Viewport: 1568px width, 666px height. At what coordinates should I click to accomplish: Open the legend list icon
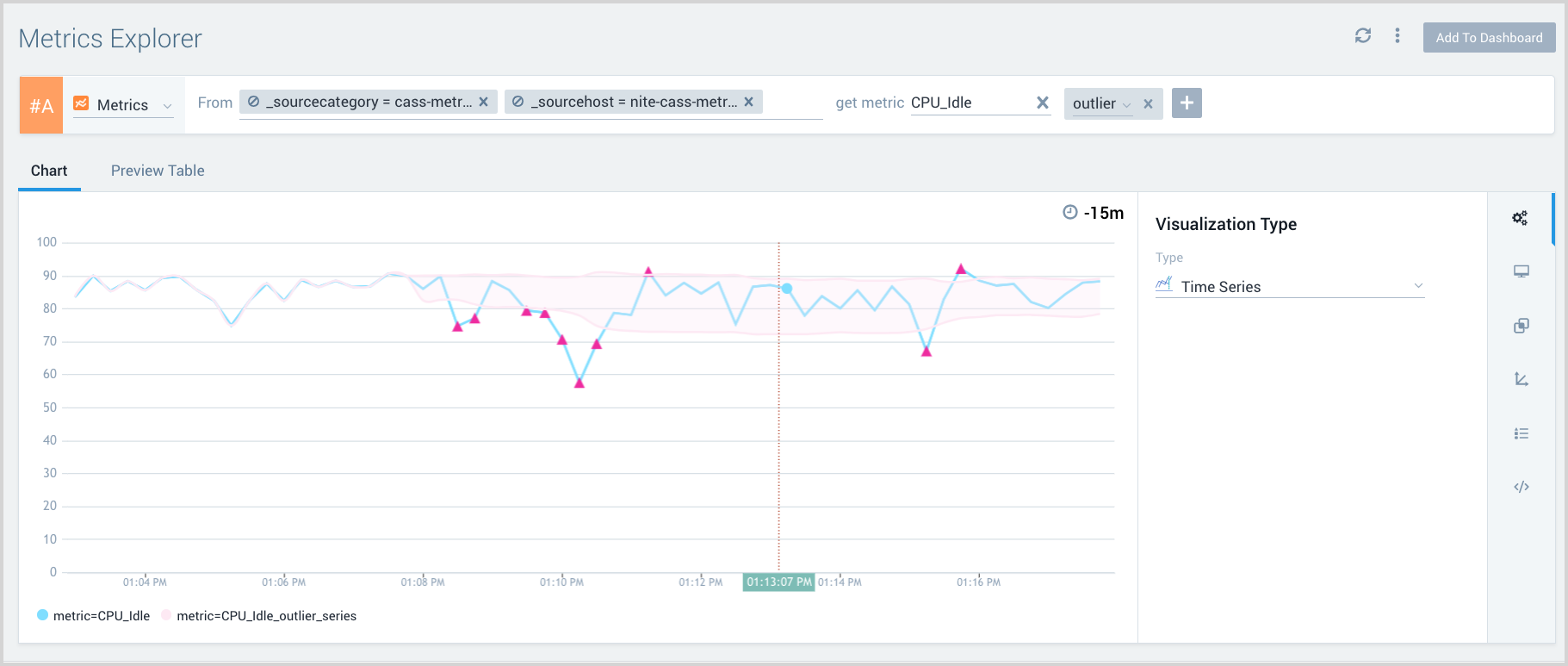coord(1521,433)
